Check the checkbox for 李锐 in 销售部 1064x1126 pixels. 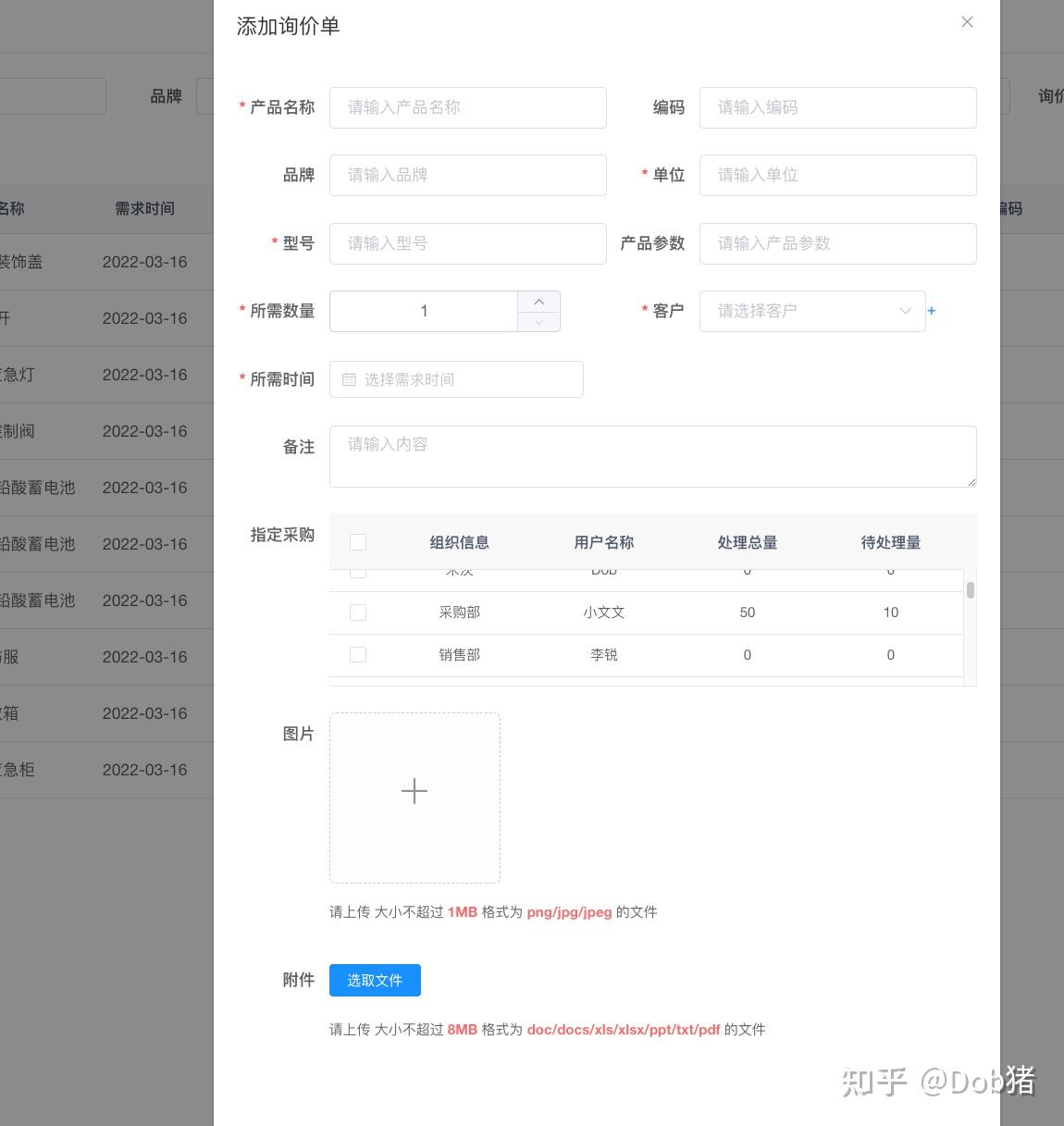[x=357, y=654]
